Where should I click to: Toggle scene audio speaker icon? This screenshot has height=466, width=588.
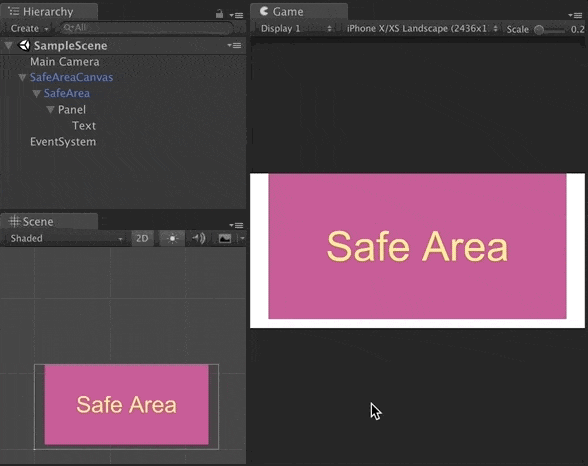(x=199, y=238)
